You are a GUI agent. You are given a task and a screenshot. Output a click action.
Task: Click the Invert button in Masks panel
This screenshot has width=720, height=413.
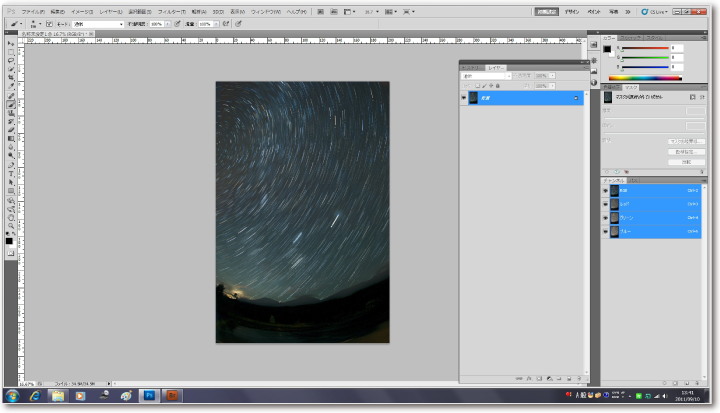pyautogui.click(x=686, y=162)
